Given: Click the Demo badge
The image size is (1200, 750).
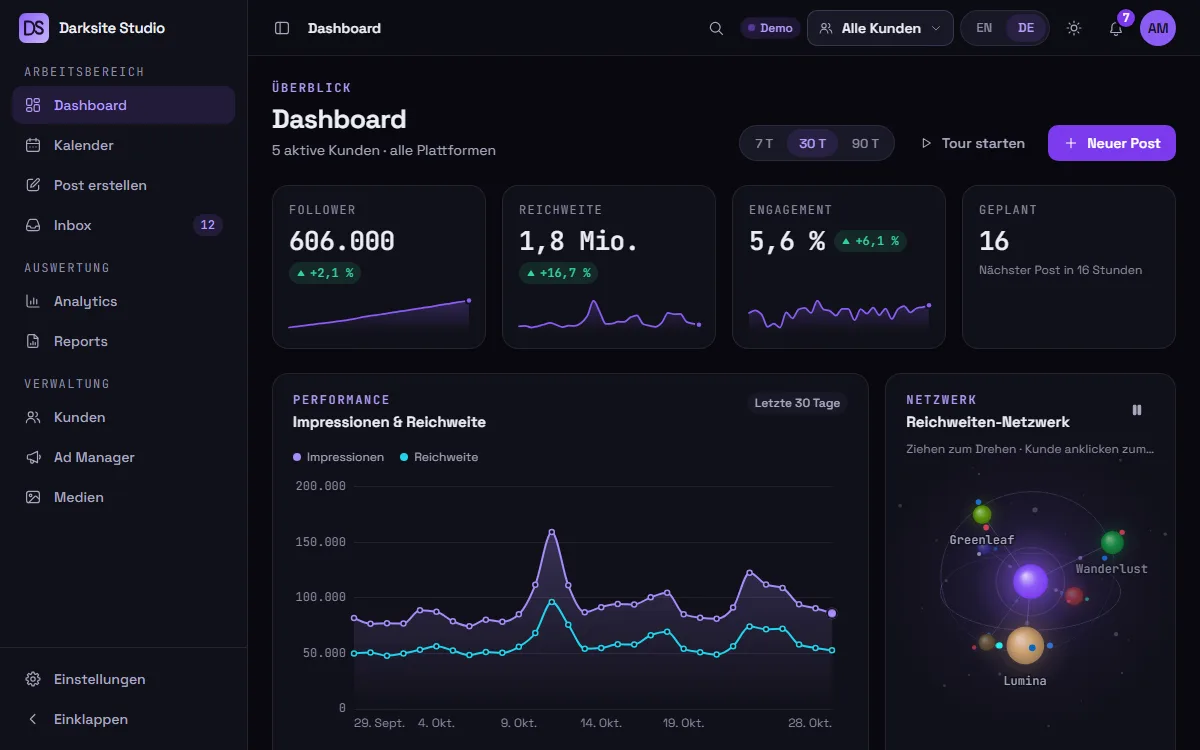Looking at the screenshot, I should (770, 28).
